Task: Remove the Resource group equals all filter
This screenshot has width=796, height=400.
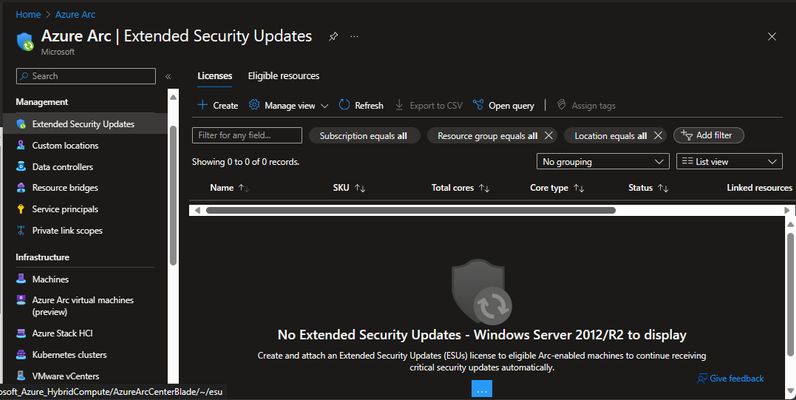Action: (x=548, y=136)
